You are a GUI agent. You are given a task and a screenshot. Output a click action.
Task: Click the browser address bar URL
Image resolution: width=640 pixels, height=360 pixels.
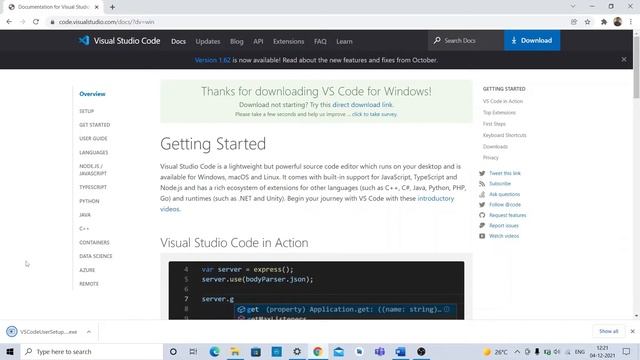(x=106, y=22)
